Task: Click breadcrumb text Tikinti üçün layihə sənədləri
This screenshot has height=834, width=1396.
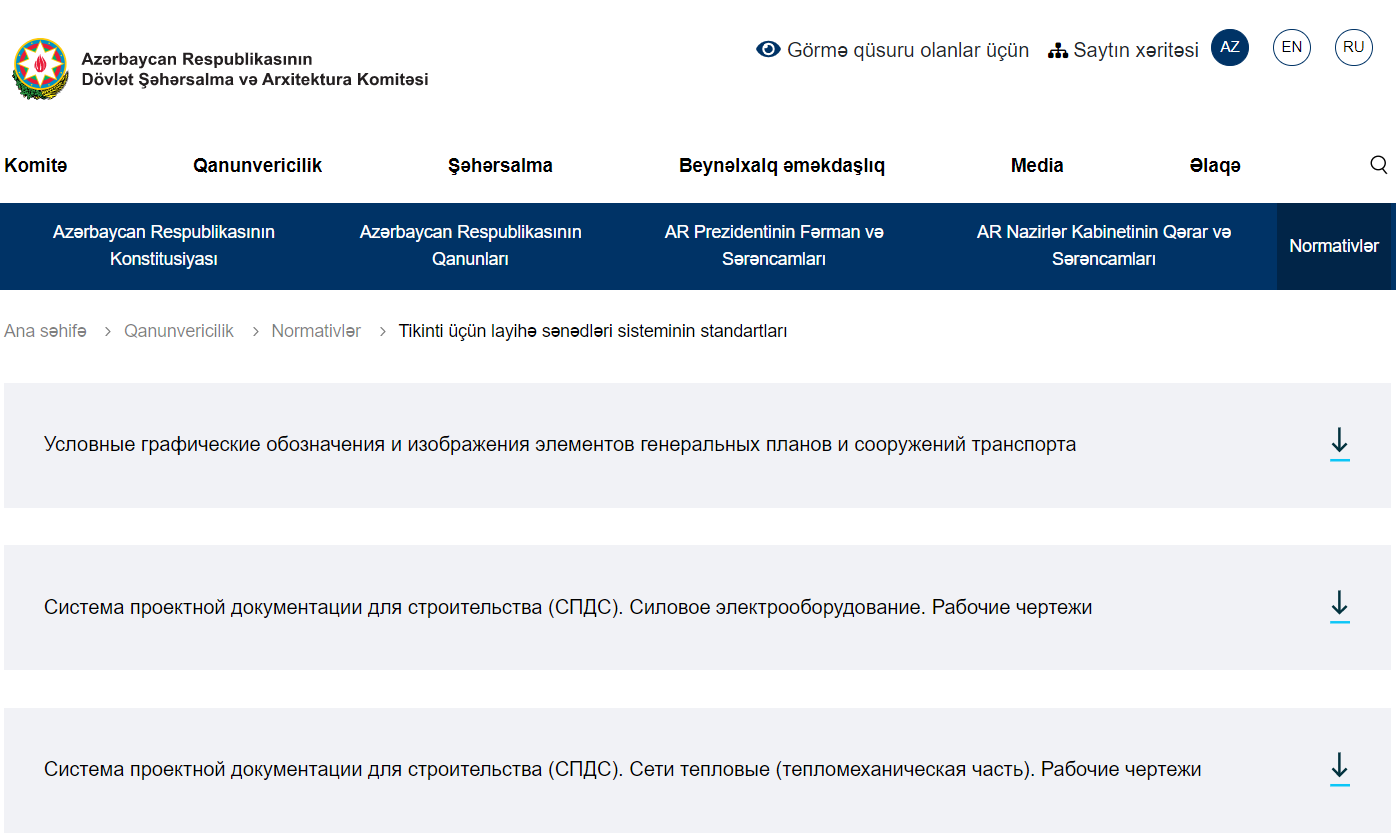Action: 593,331
